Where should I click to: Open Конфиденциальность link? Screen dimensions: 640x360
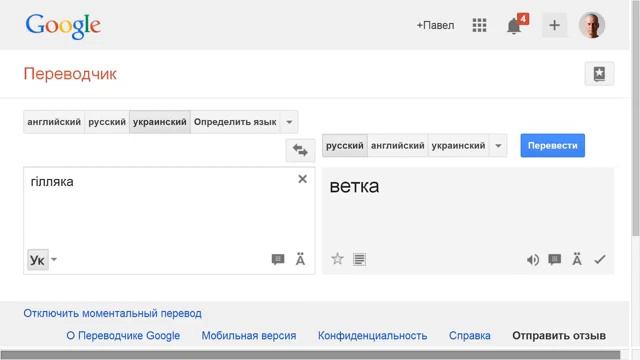point(373,336)
